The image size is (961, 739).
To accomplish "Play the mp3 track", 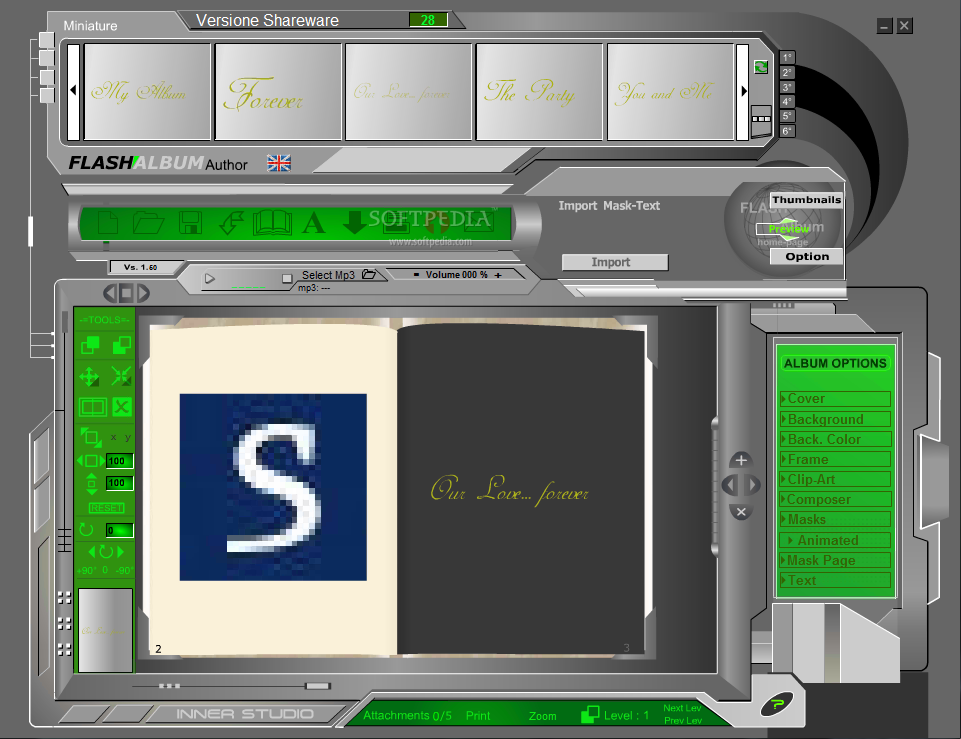I will click(x=210, y=279).
